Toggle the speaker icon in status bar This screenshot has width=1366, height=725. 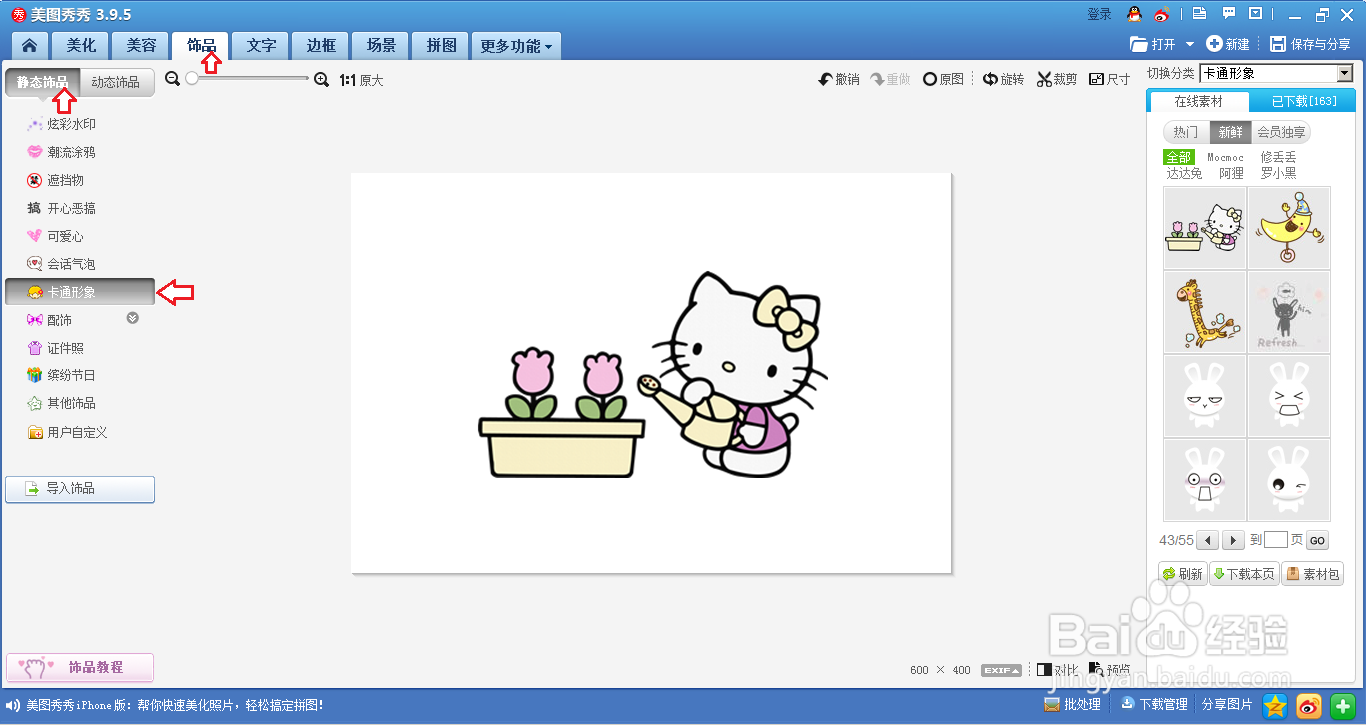point(13,705)
